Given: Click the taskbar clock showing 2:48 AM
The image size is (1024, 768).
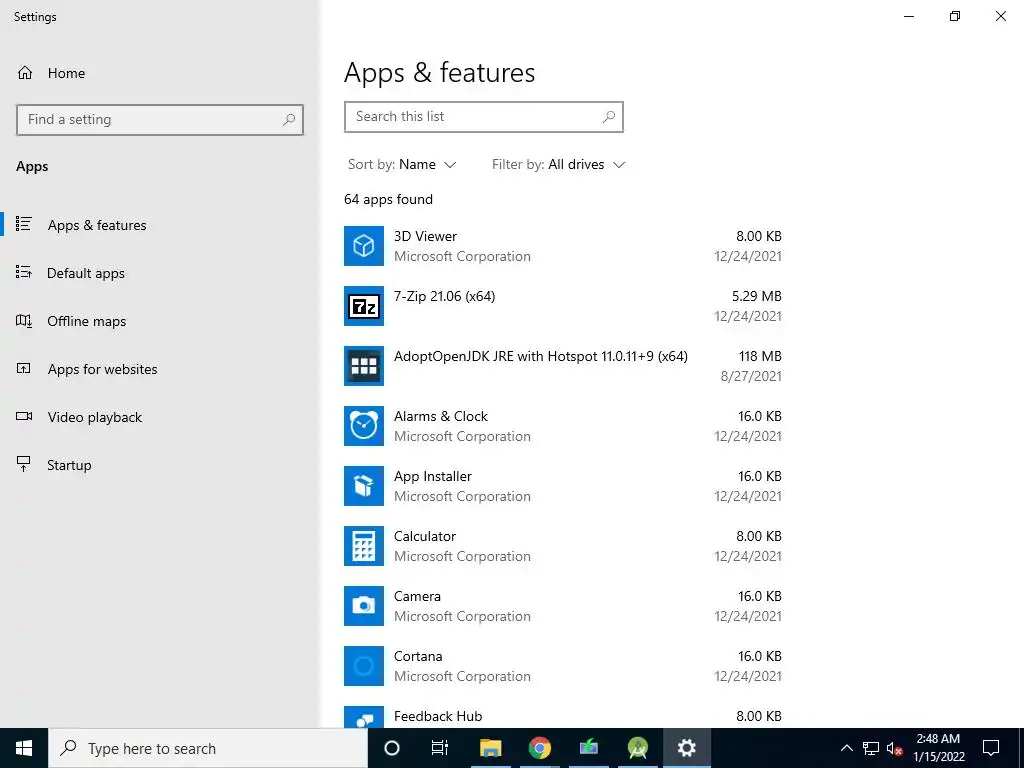Looking at the screenshot, I should pos(938,748).
